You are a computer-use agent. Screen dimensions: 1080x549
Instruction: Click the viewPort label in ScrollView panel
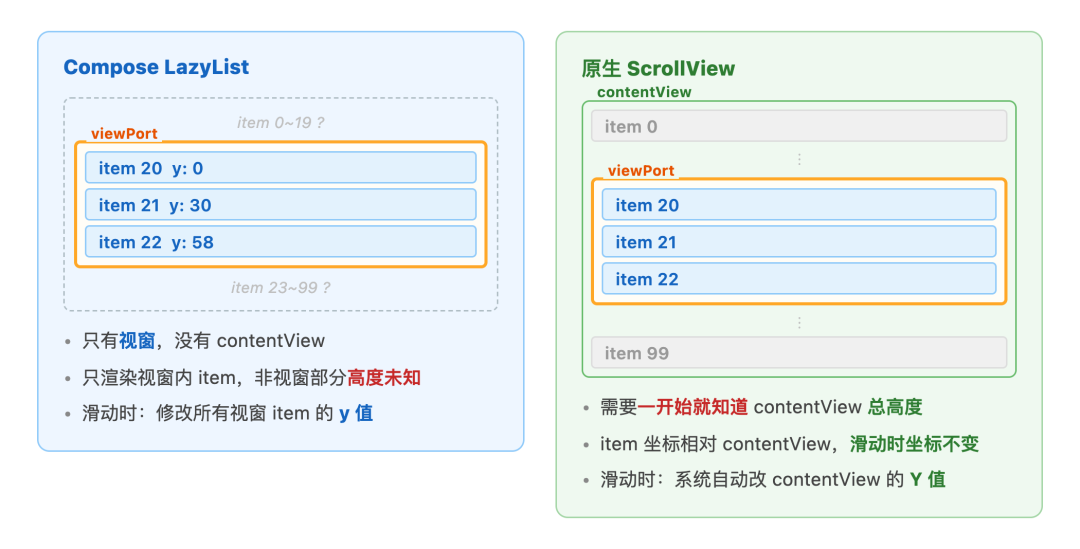click(x=641, y=171)
